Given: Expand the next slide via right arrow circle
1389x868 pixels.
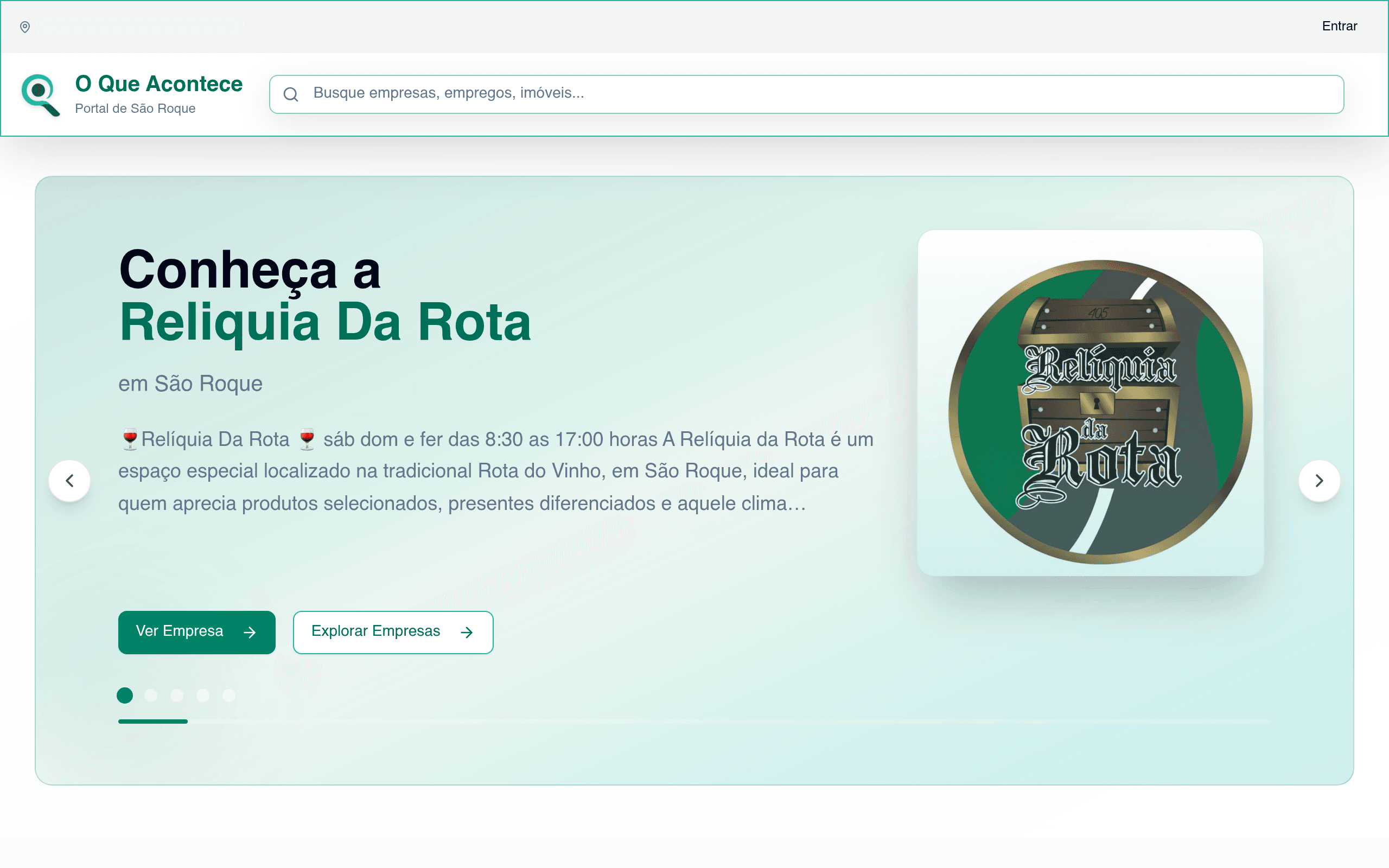Looking at the screenshot, I should [1320, 481].
